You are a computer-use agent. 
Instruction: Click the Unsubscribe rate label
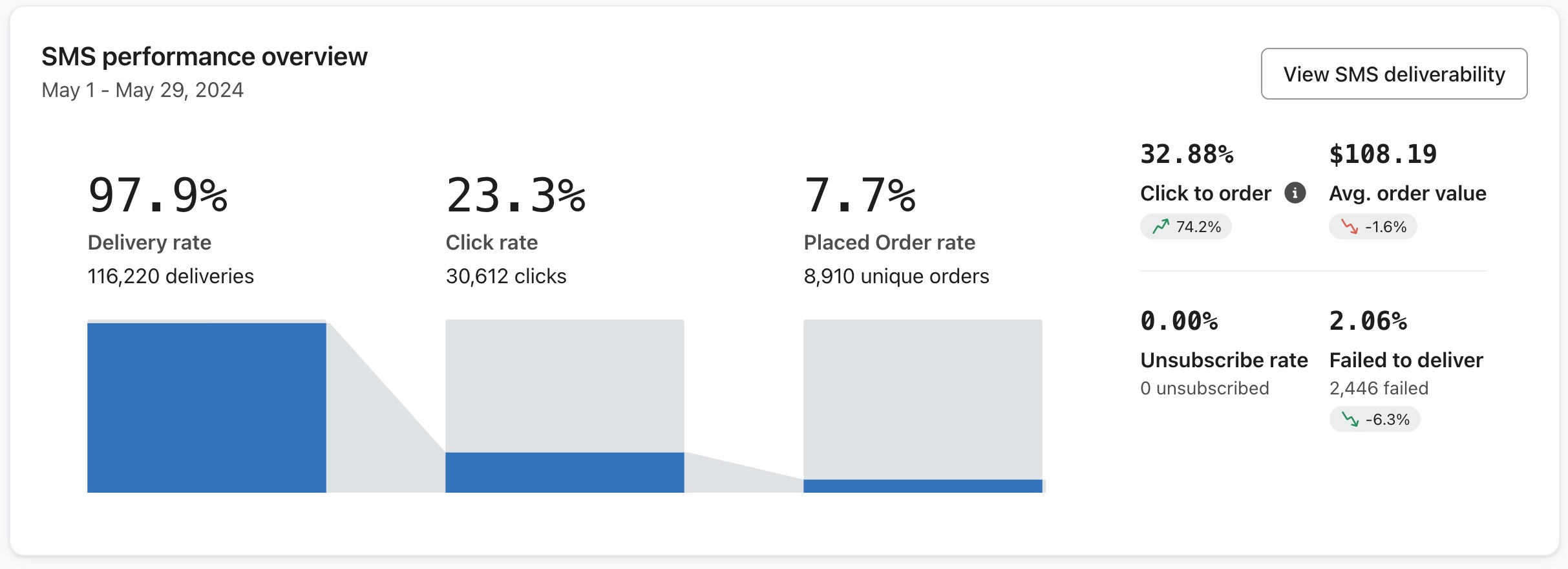(1224, 360)
